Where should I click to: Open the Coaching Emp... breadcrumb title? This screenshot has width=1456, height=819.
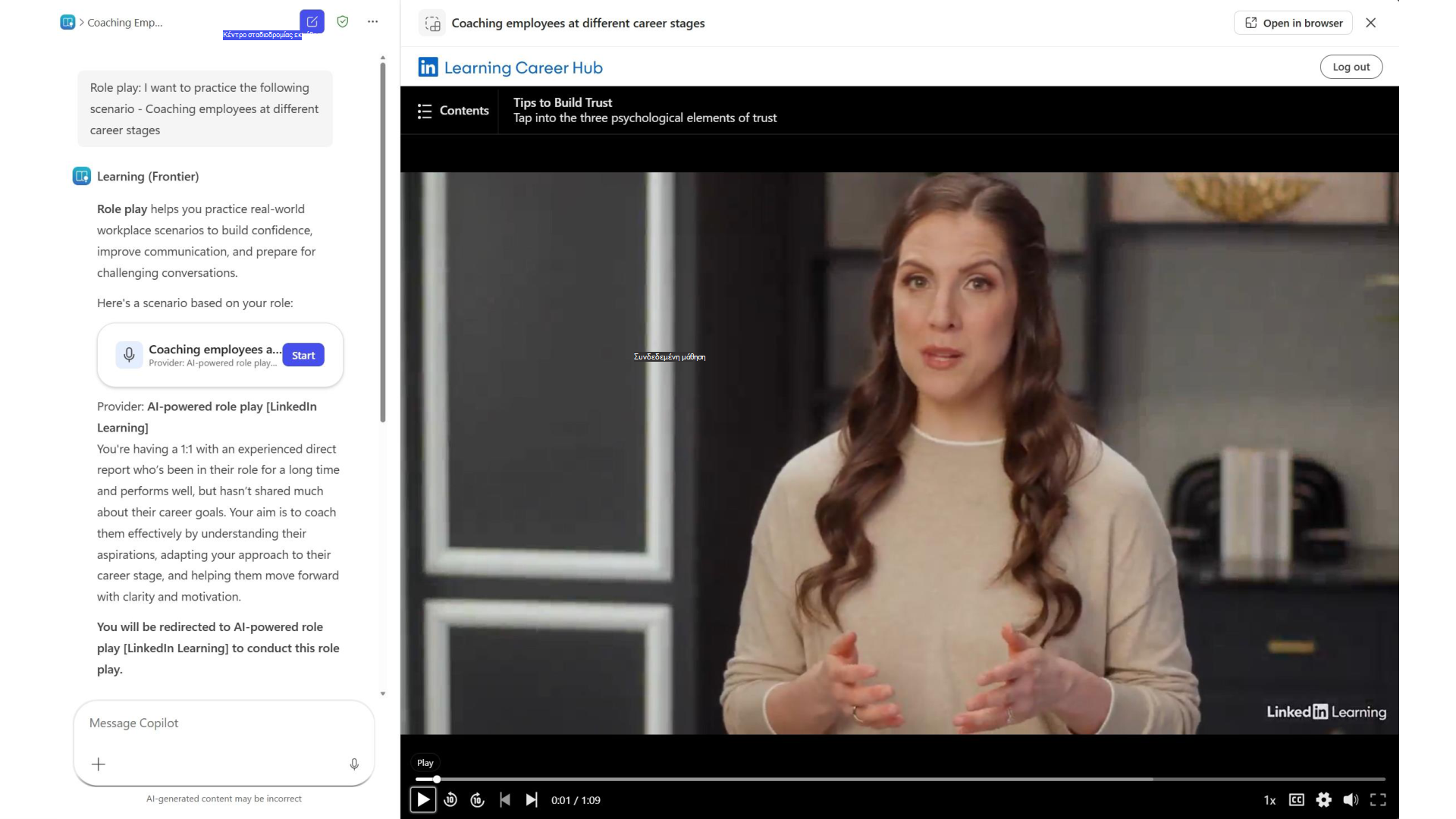click(125, 23)
